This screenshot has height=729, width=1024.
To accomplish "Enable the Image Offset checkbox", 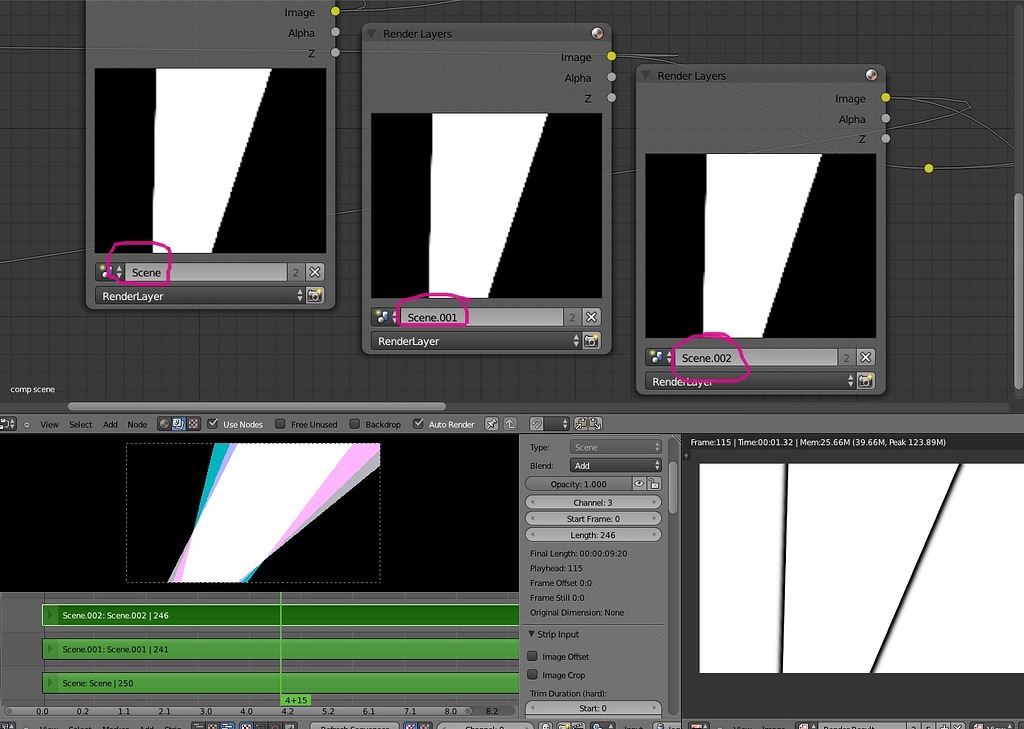I will pos(532,656).
